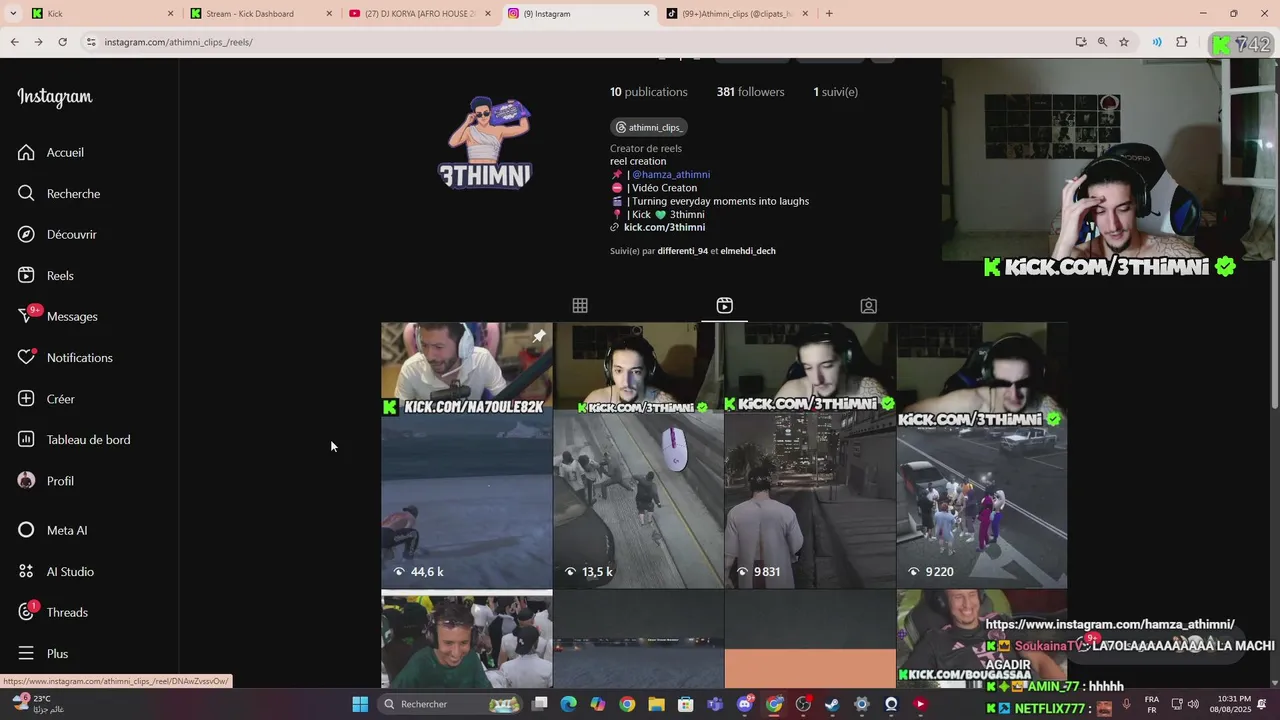Click the Créer plus icon
The height and width of the screenshot is (720, 1280).
[26, 398]
